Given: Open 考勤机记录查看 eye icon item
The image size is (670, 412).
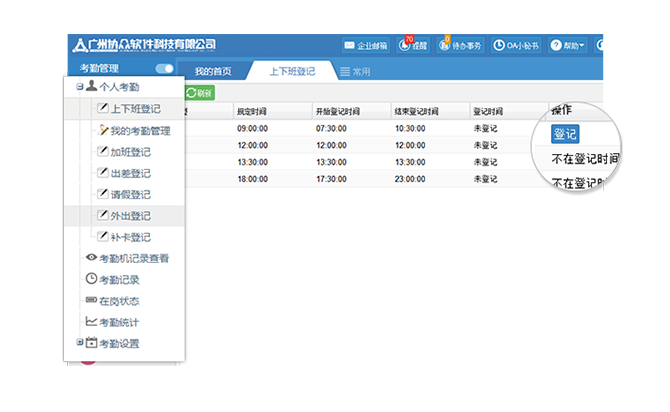Looking at the screenshot, I should tap(127, 258).
